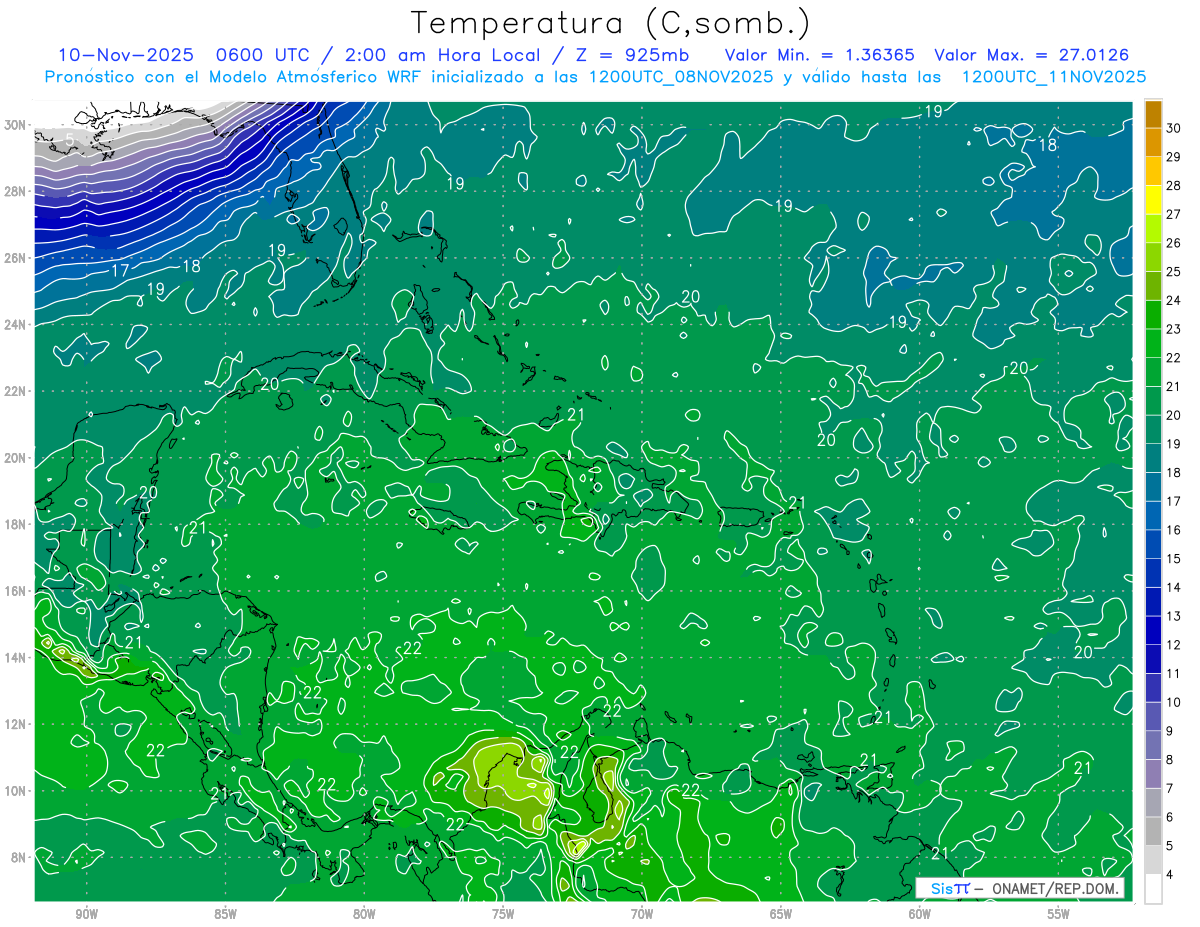
Task: Click "Valor Max. = 27.0126" text
Action: [1034, 55]
